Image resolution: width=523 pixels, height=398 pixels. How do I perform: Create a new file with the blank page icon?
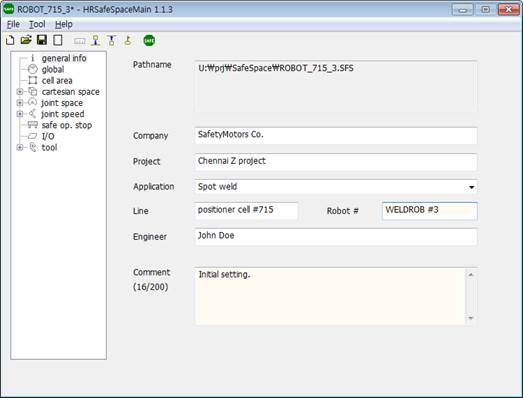tap(10, 40)
